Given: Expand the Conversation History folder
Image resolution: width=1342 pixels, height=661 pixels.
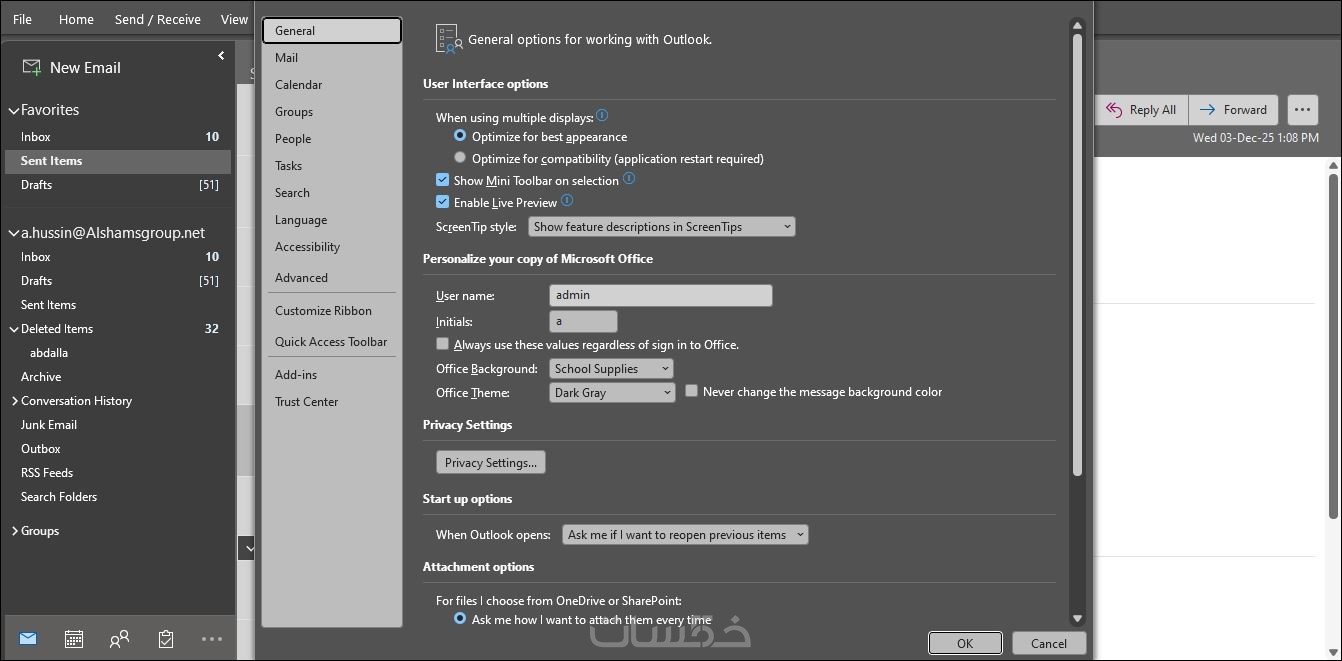Looking at the screenshot, I should coord(15,401).
